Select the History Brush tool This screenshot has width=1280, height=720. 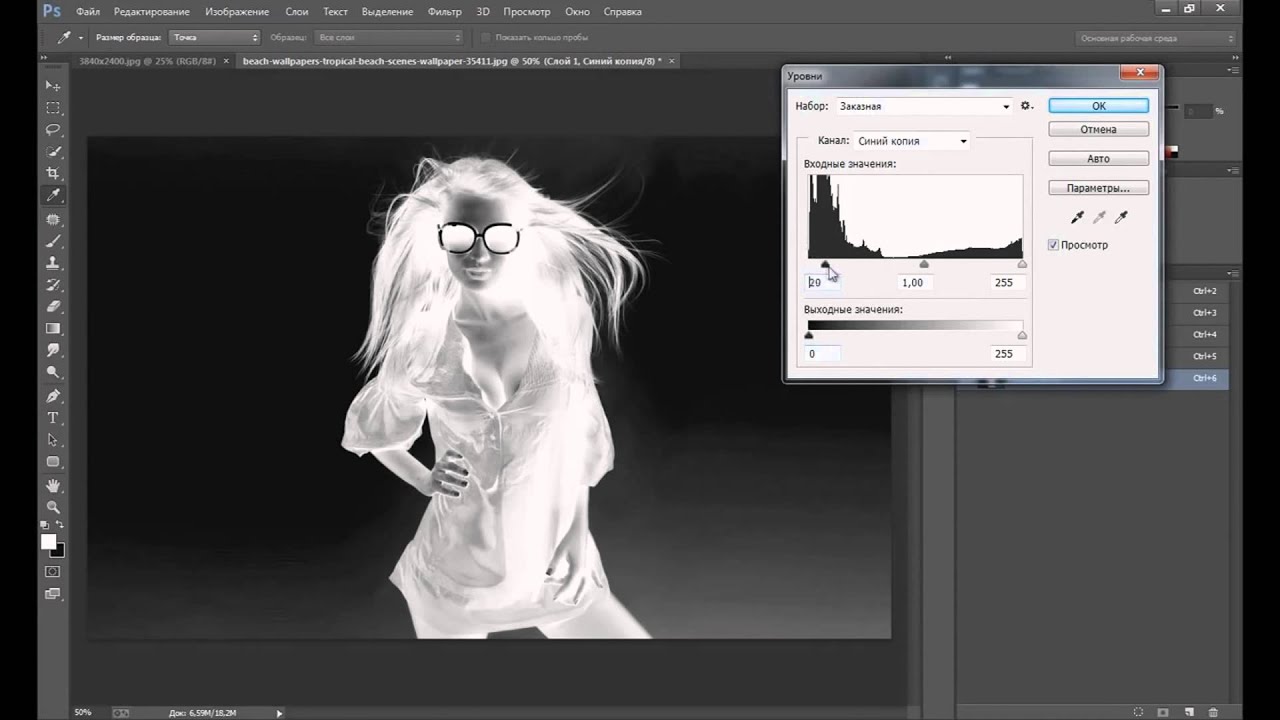click(x=53, y=285)
